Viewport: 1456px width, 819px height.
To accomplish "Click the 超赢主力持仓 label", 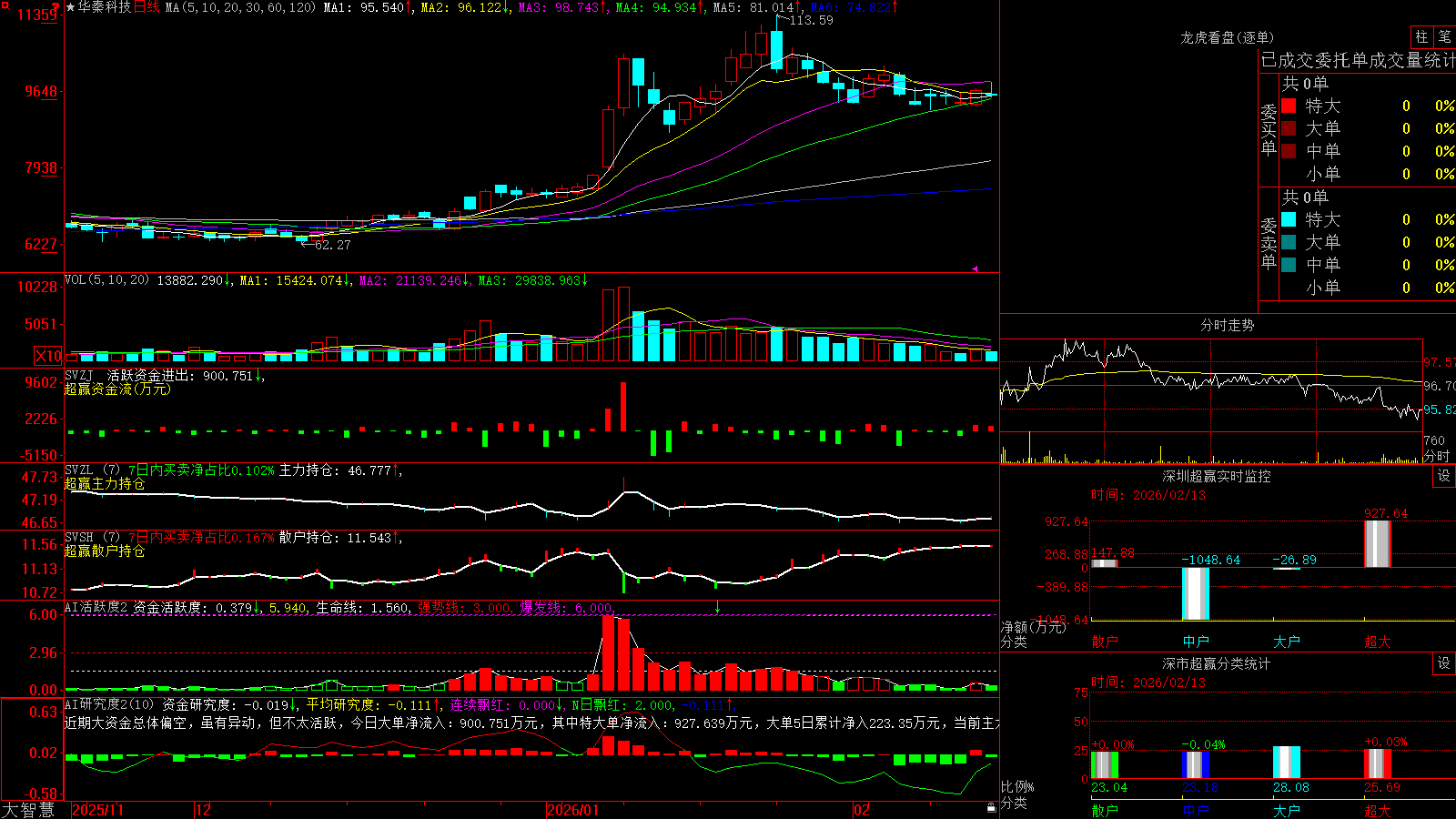I will coord(105,483).
